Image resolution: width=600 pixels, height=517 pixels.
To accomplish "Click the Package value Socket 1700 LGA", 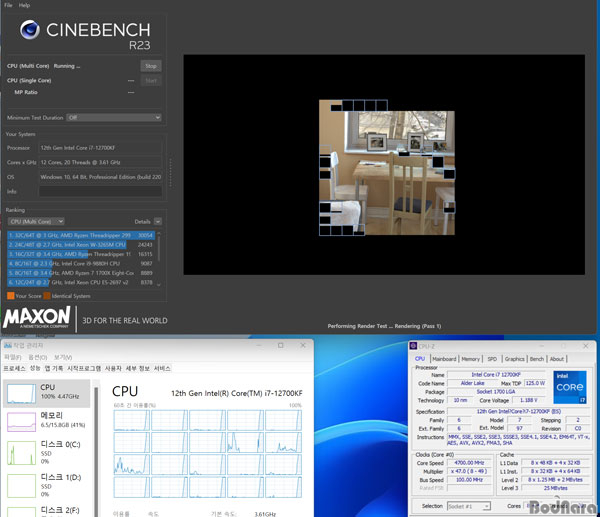I will (x=496, y=391).
